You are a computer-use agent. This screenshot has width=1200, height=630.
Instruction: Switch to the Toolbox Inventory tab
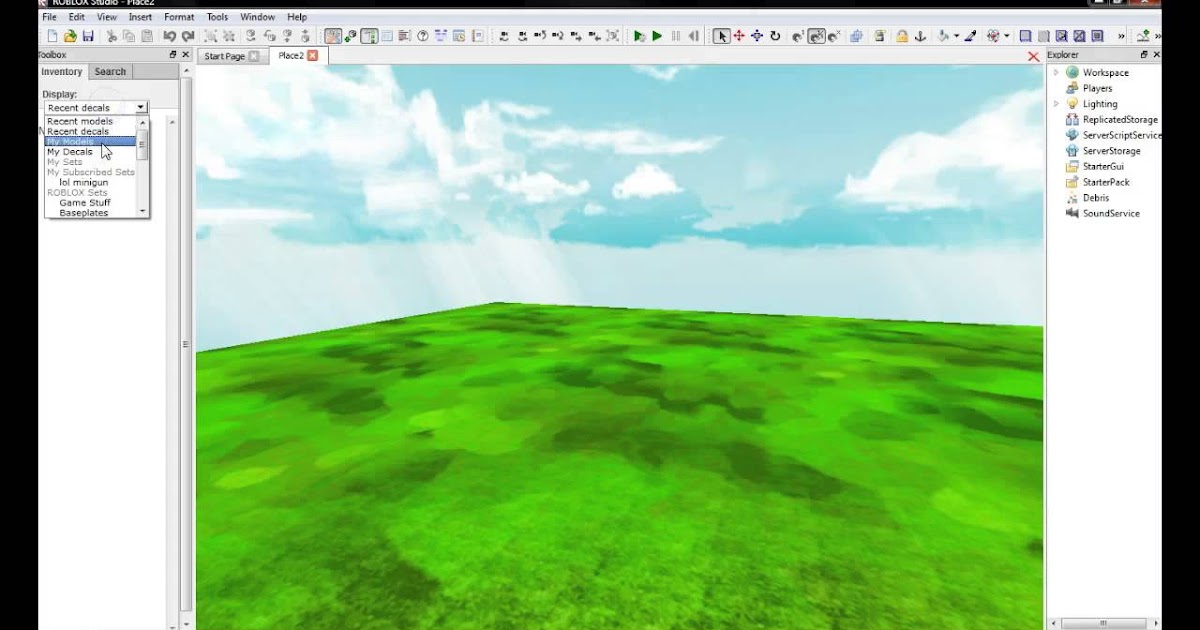[62, 72]
